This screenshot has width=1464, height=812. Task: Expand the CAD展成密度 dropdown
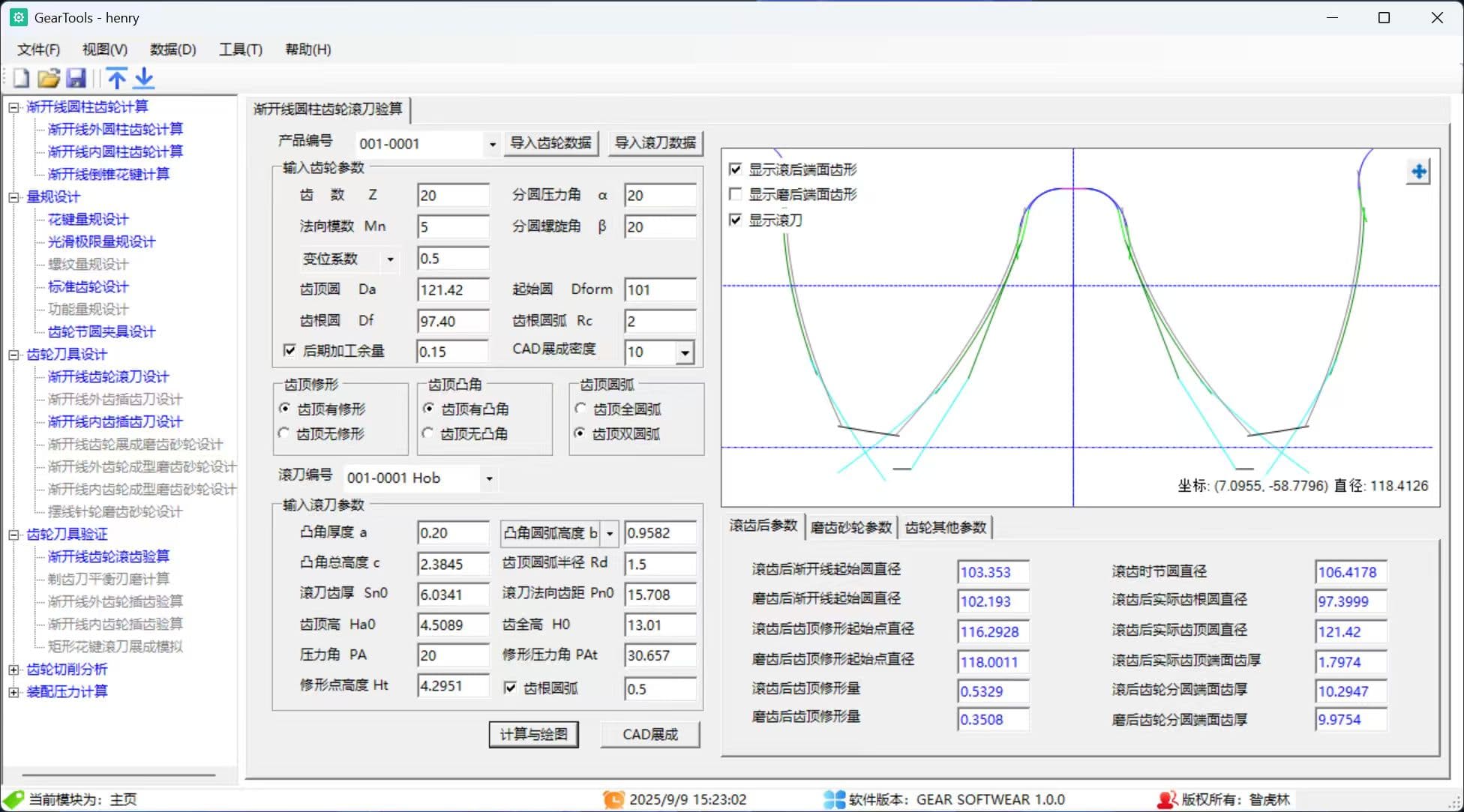tap(683, 352)
